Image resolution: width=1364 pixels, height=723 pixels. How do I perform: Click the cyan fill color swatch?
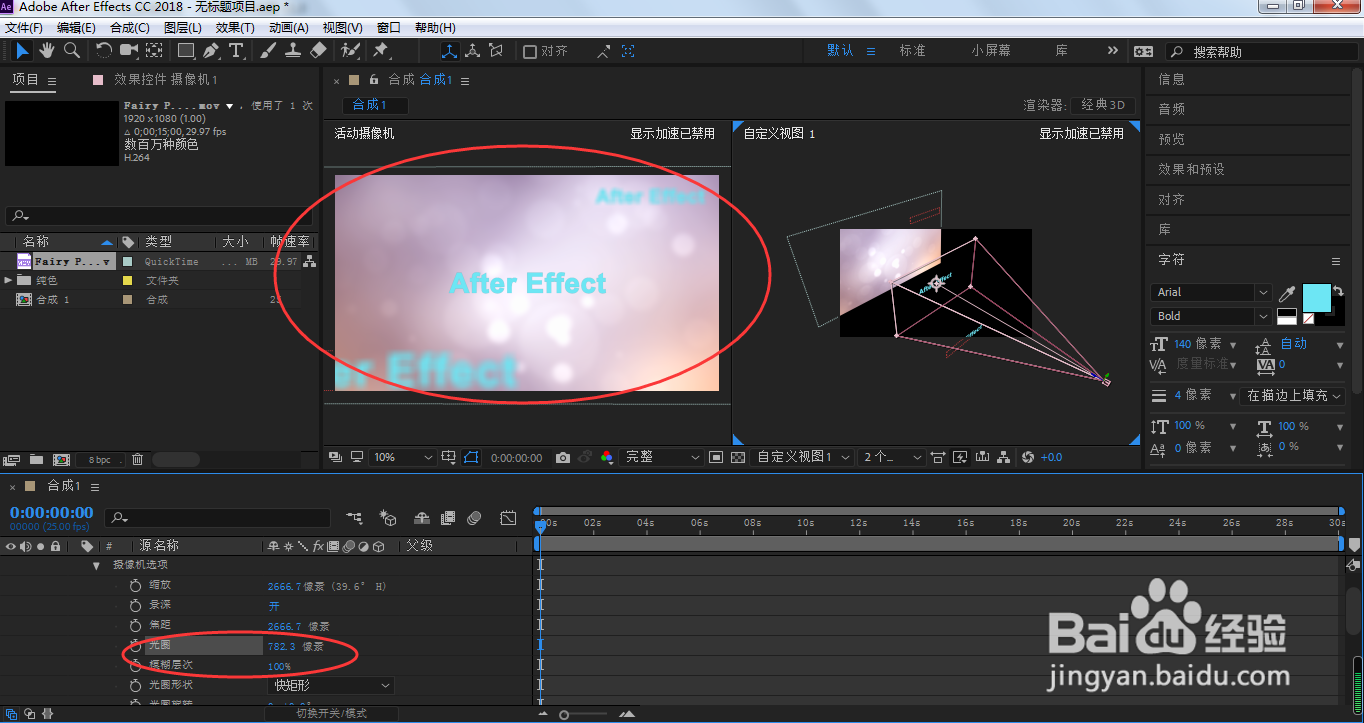(1318, 298)
